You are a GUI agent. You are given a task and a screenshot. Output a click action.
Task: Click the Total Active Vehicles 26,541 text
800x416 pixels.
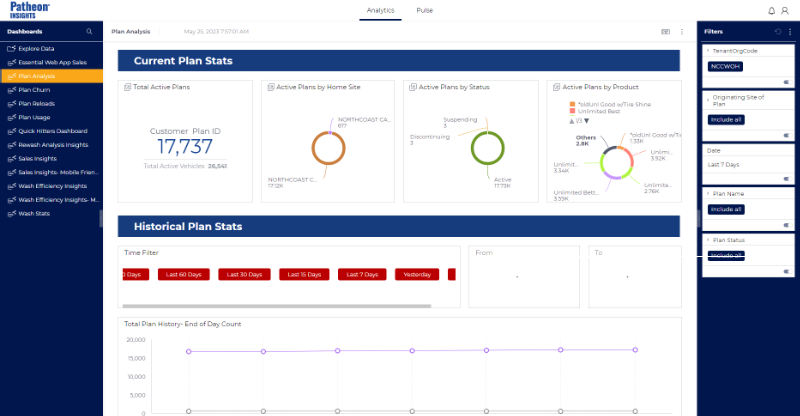tap(185, 166)
